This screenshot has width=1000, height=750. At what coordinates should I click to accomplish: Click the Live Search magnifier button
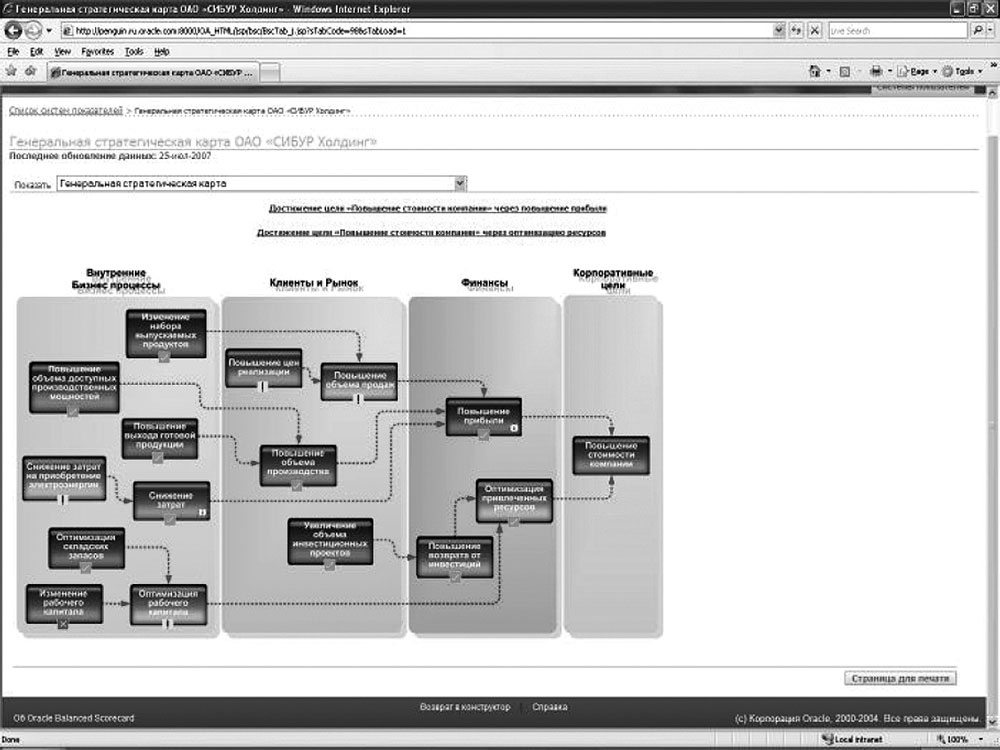tap(978, 30)
